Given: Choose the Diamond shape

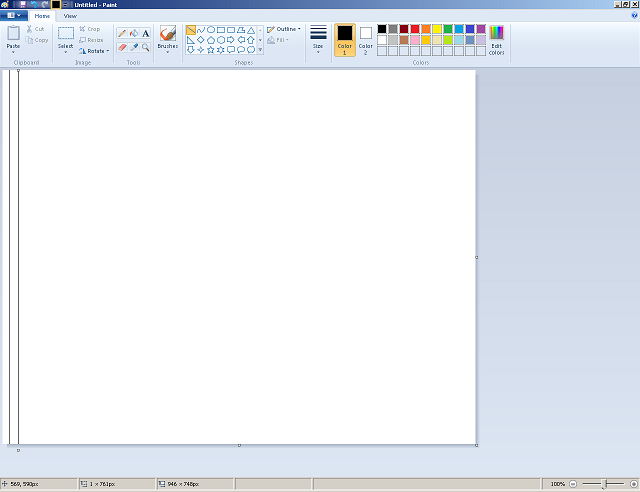Looking at the screenshot, I should [x=201, y=40].
